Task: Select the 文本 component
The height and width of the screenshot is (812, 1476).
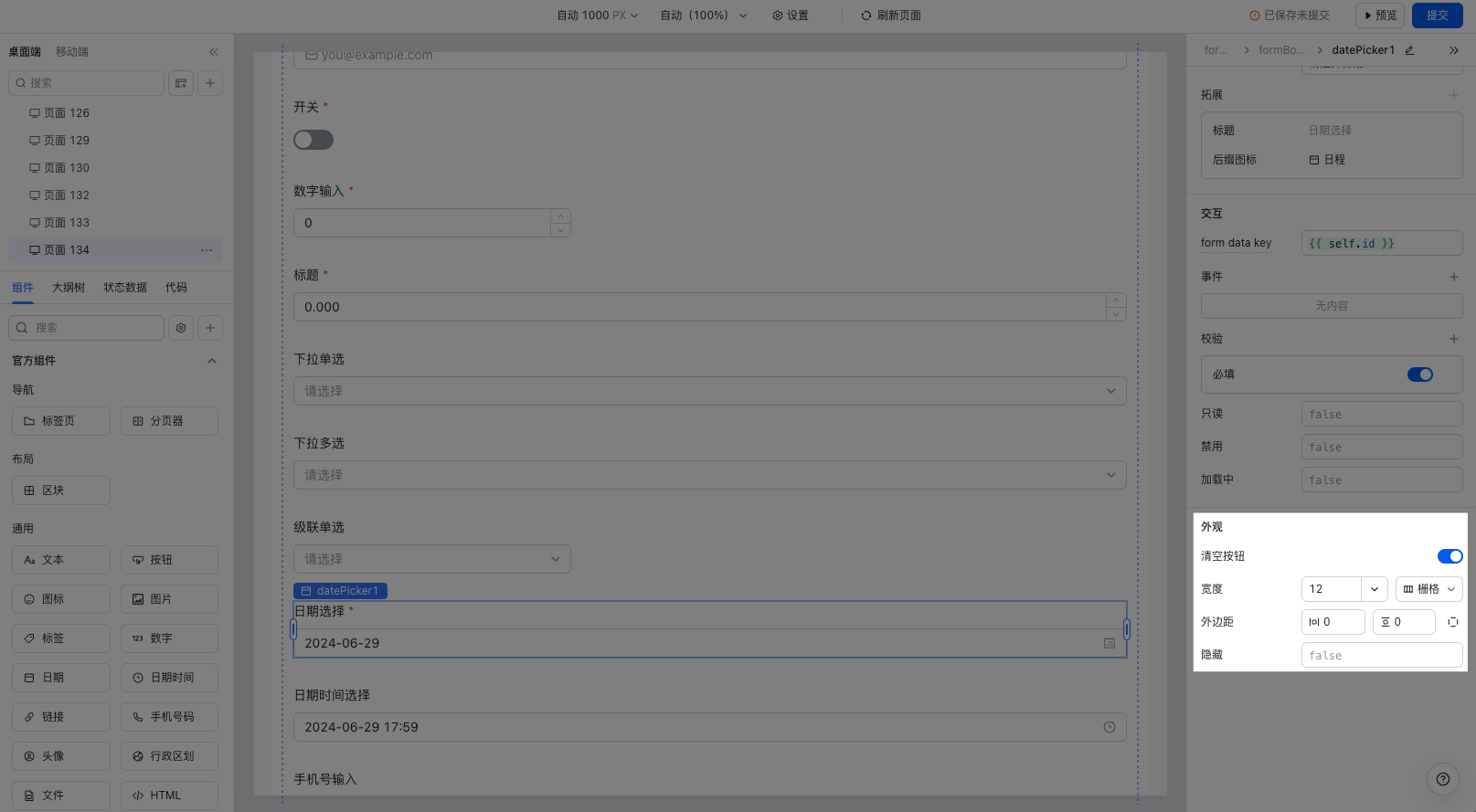Action: [x=61, y=560]
